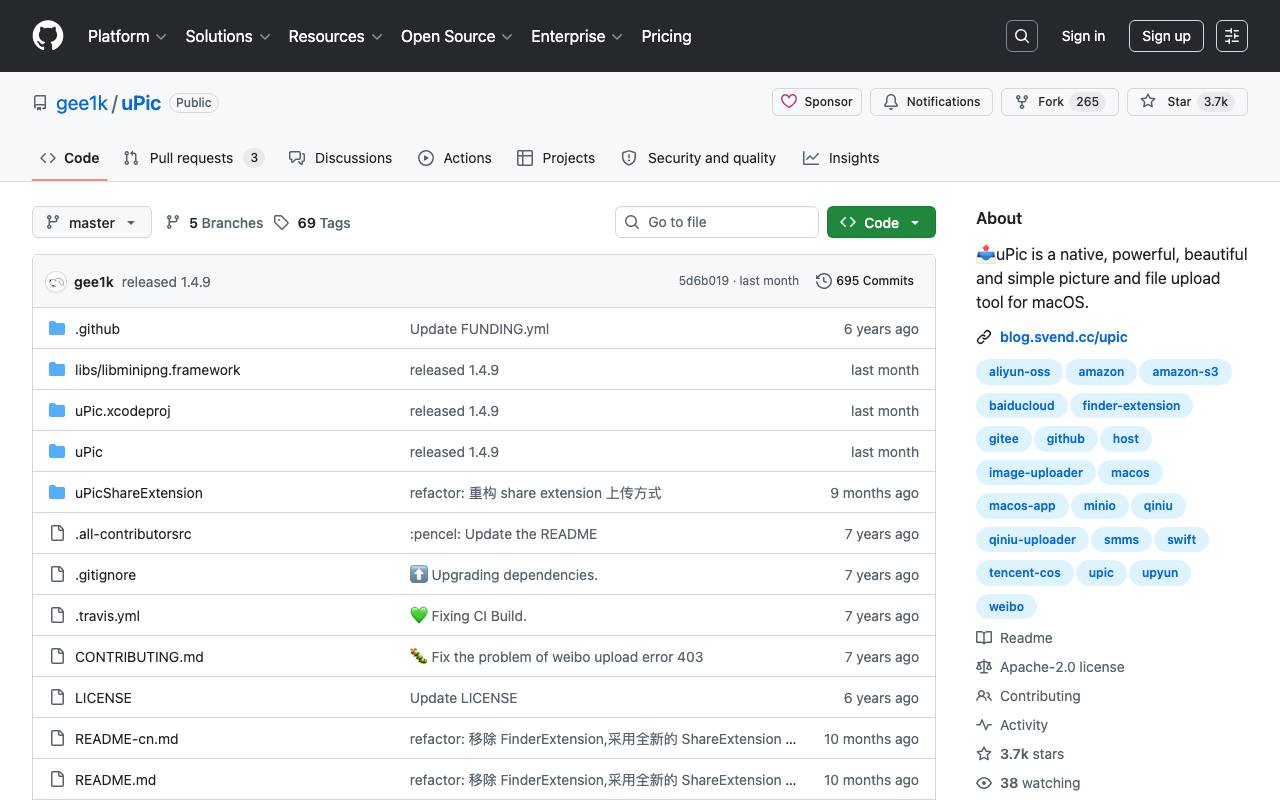Image resolution: width=1280 pixels, height=800 pixels.
Task: Click the people icon beside Contributing
Action: [984, 696]
